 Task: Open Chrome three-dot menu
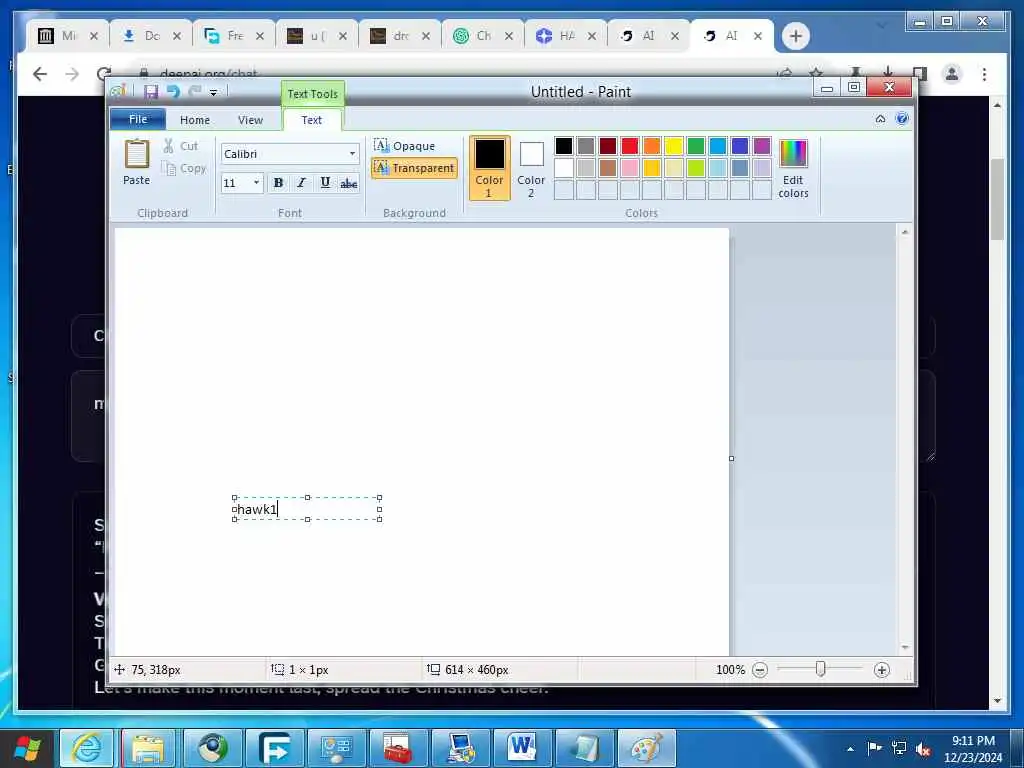pos(984,74)
